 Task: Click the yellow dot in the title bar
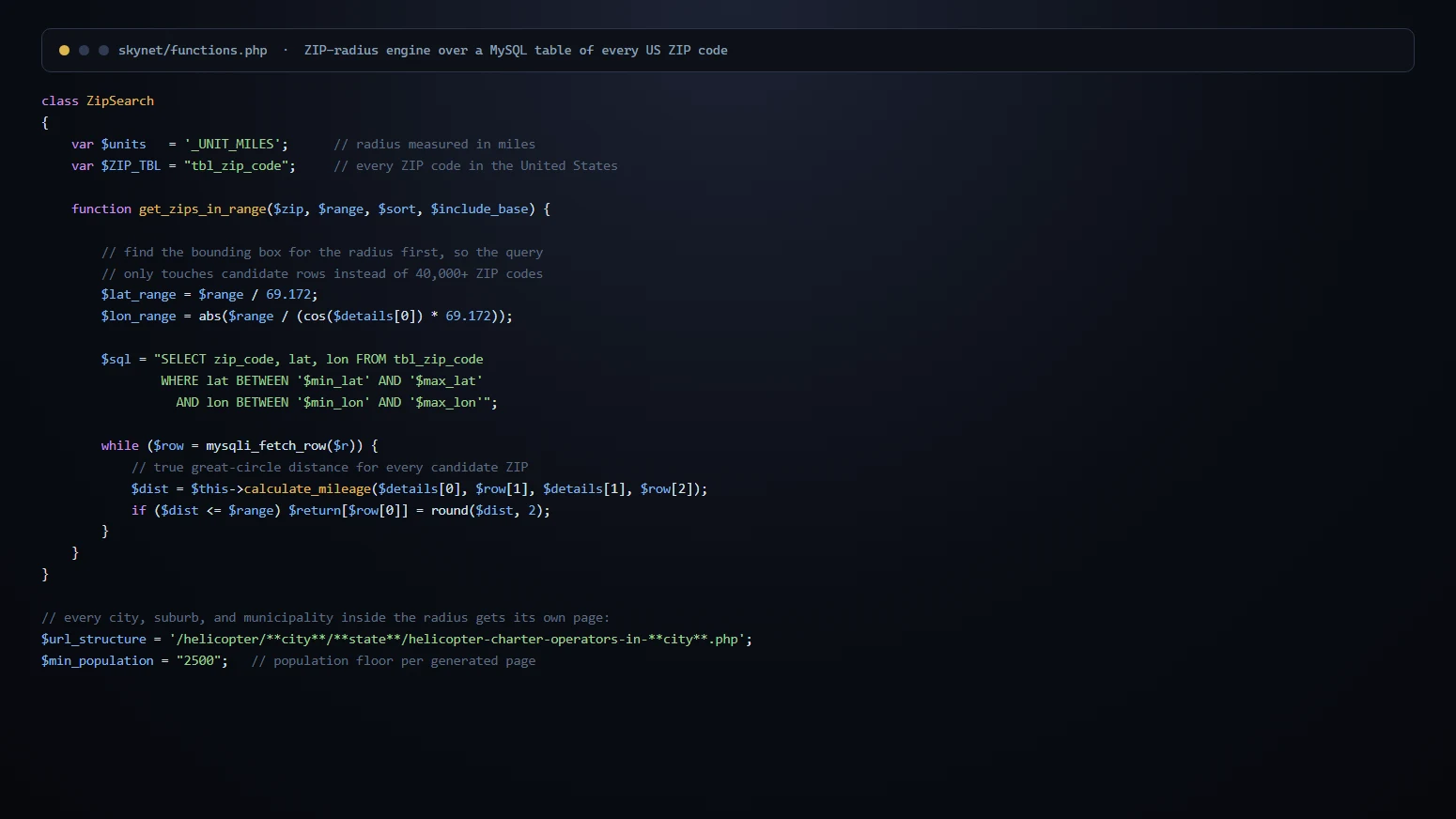(64, 51)
